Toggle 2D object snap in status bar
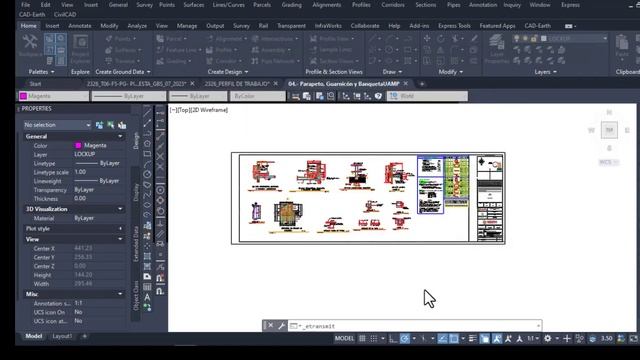 click(453, 338)
